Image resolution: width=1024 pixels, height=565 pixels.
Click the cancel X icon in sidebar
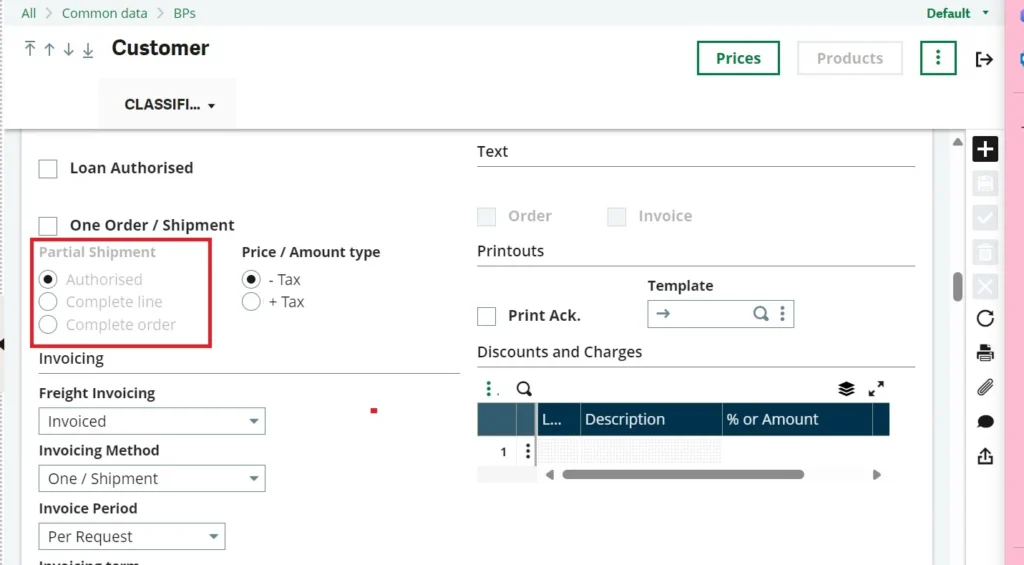985,285
